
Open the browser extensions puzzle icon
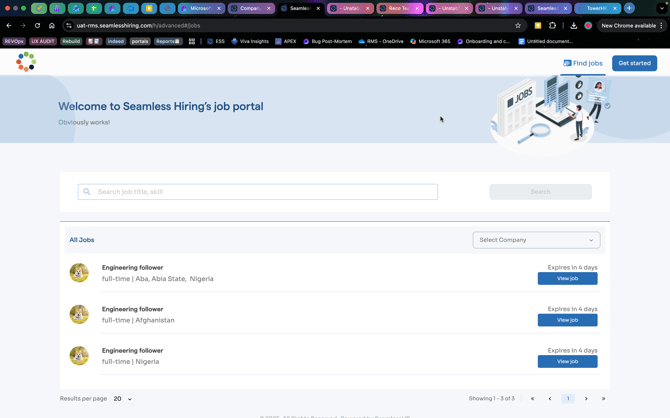pos(552,25)
